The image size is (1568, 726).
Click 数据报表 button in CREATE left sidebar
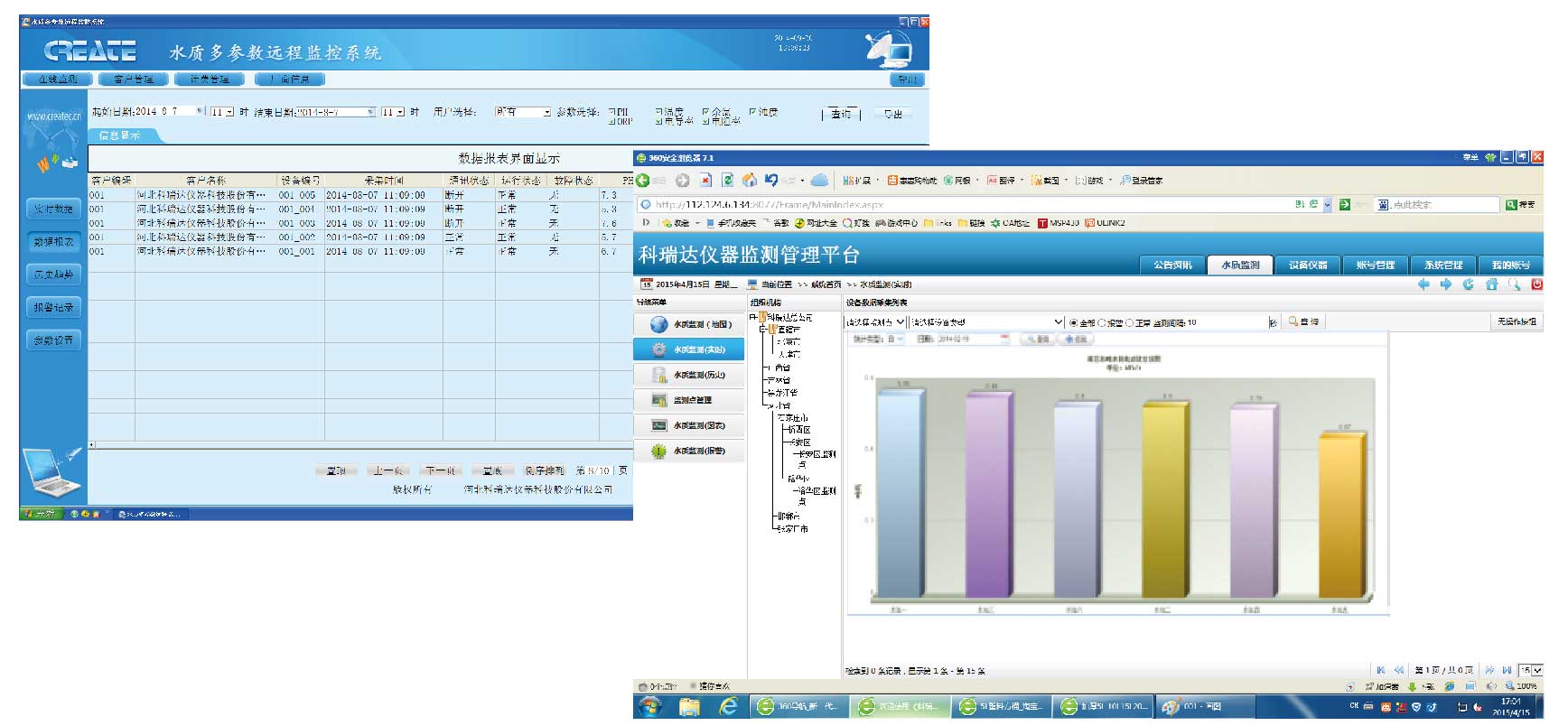[54, 242]
